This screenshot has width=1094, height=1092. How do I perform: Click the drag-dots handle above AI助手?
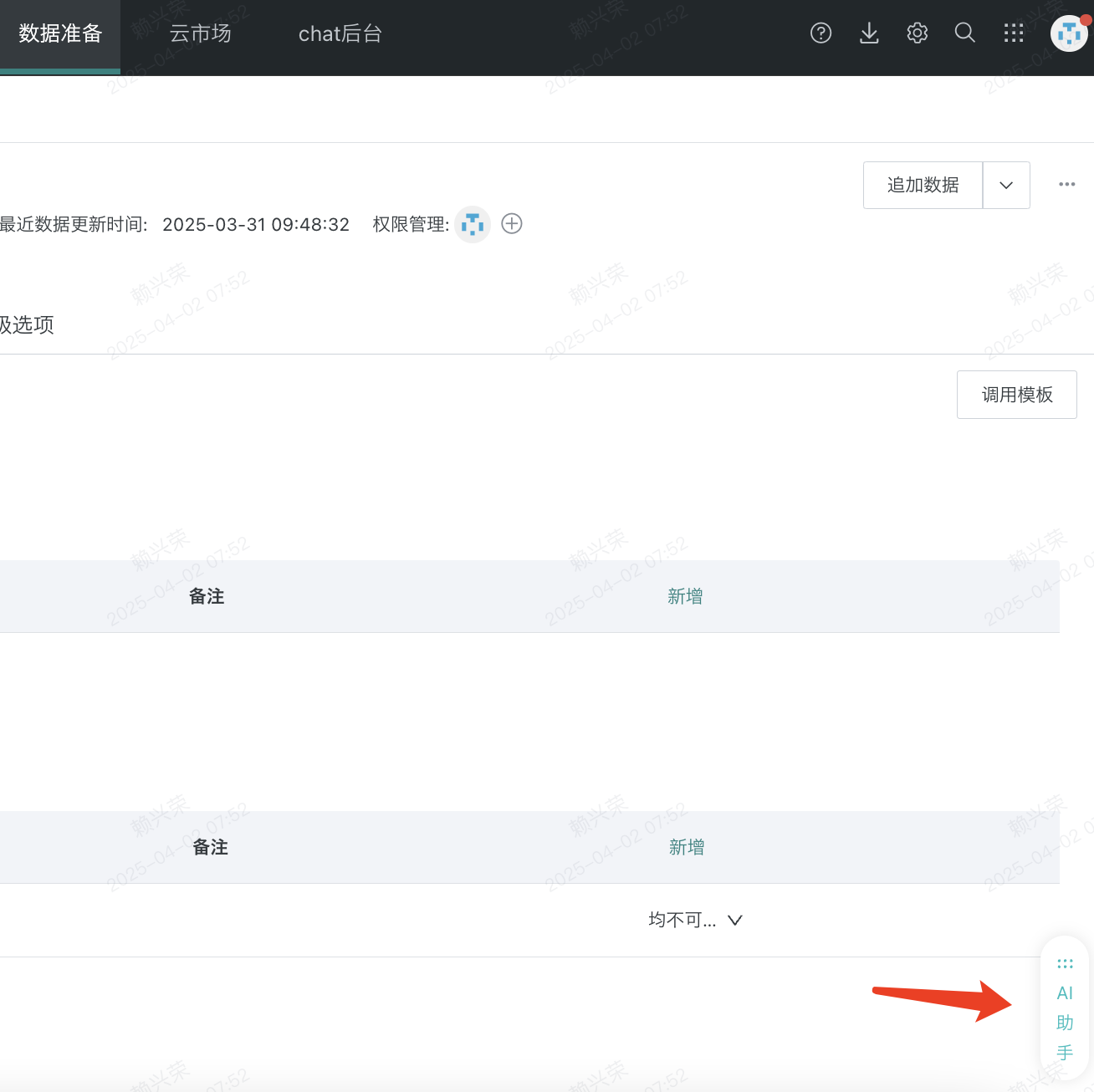(1065, 964)
